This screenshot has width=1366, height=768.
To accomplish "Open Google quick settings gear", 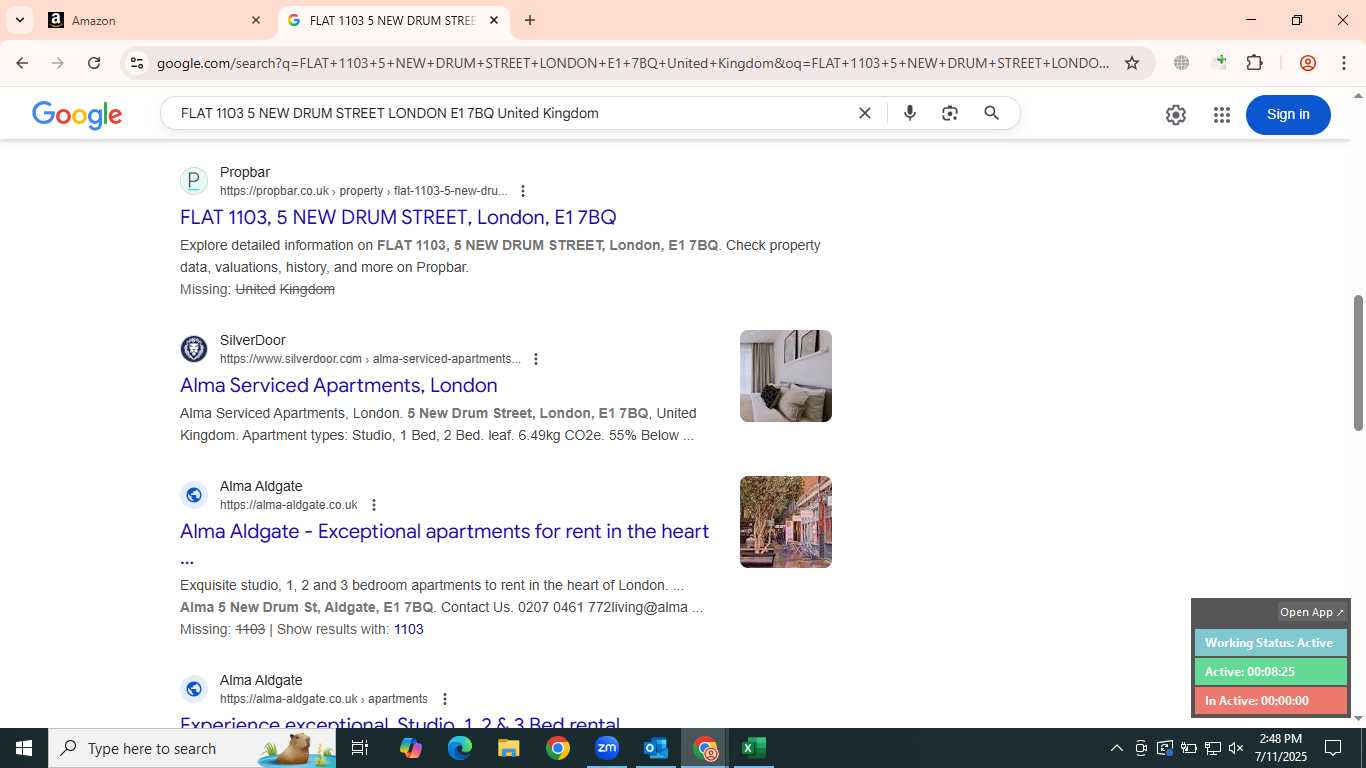I will click(x=1176, y=115).
